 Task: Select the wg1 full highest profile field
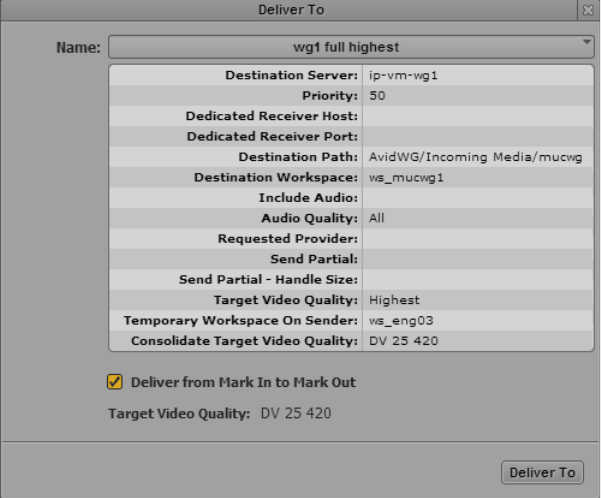pos(351,47)
